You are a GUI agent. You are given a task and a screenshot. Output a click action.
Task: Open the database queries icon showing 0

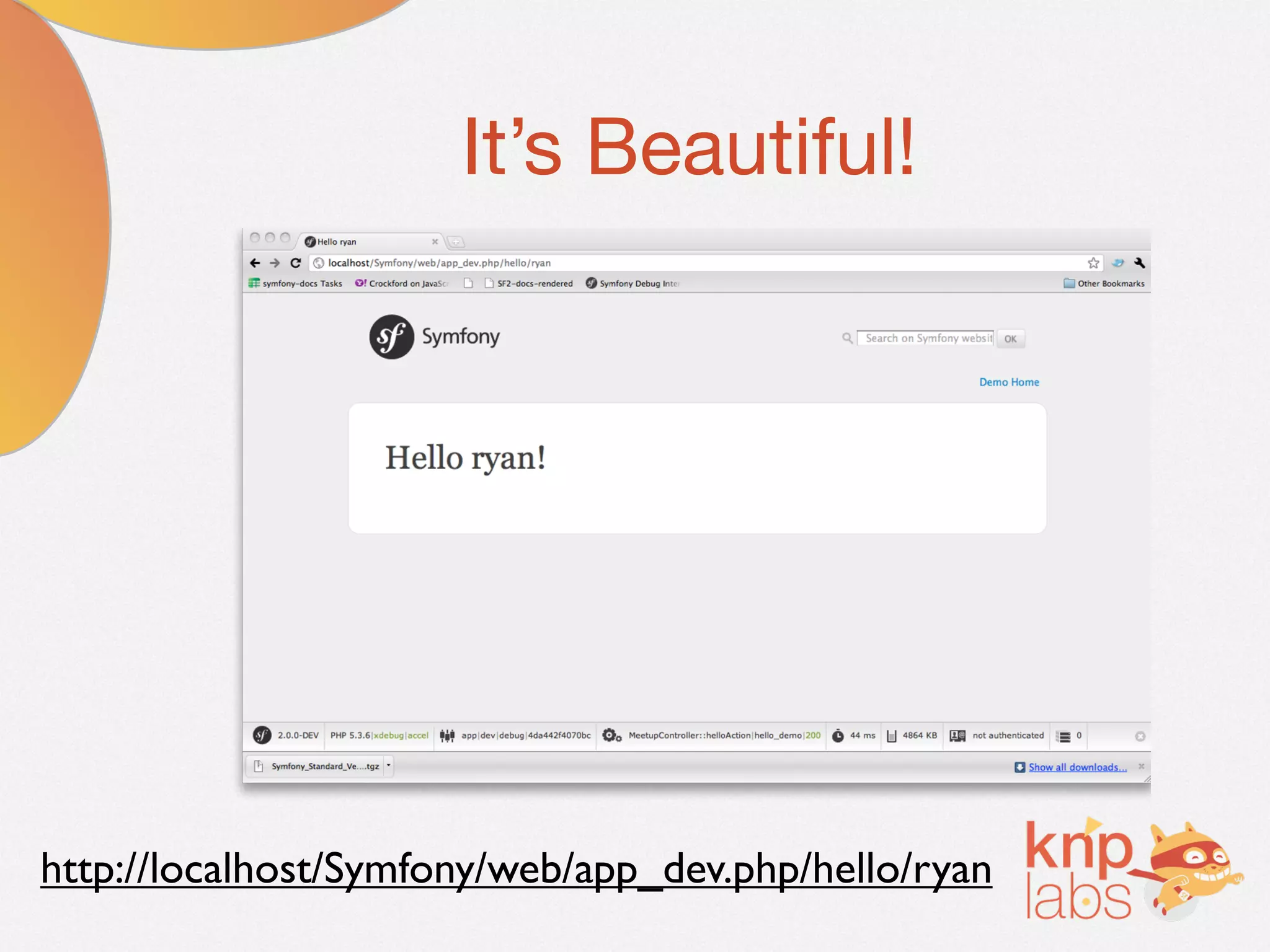(1064, 736)
